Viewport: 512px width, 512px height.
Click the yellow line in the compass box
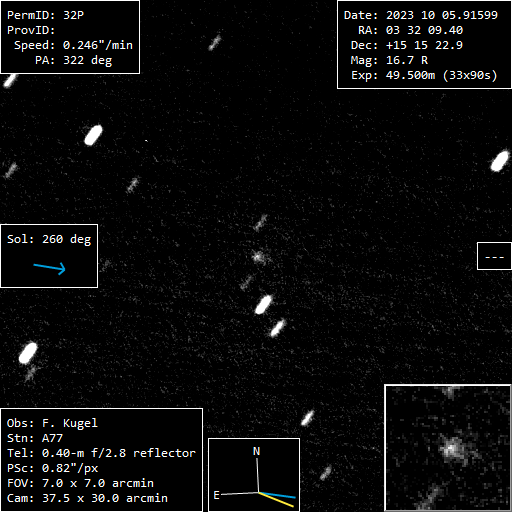tap(276, 500)
